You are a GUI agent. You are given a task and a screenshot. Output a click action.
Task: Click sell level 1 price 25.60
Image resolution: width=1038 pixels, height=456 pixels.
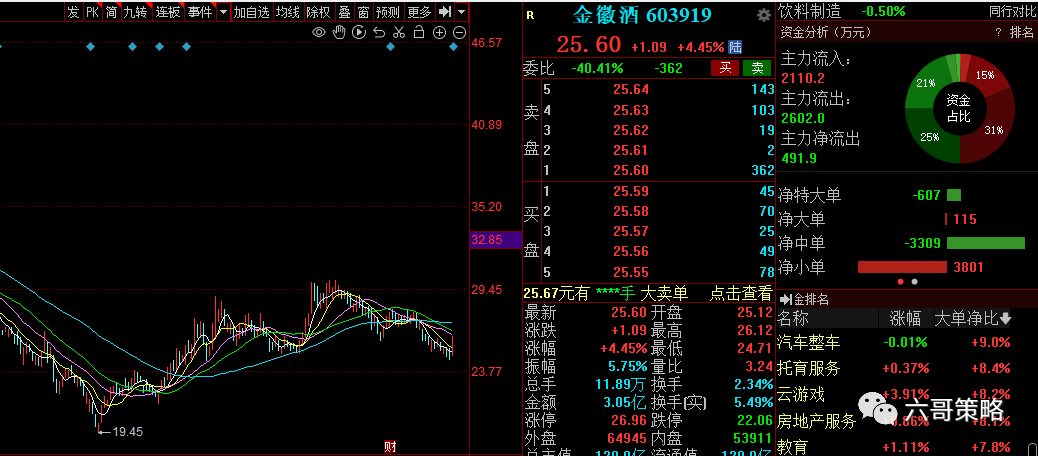coord(631,170)
